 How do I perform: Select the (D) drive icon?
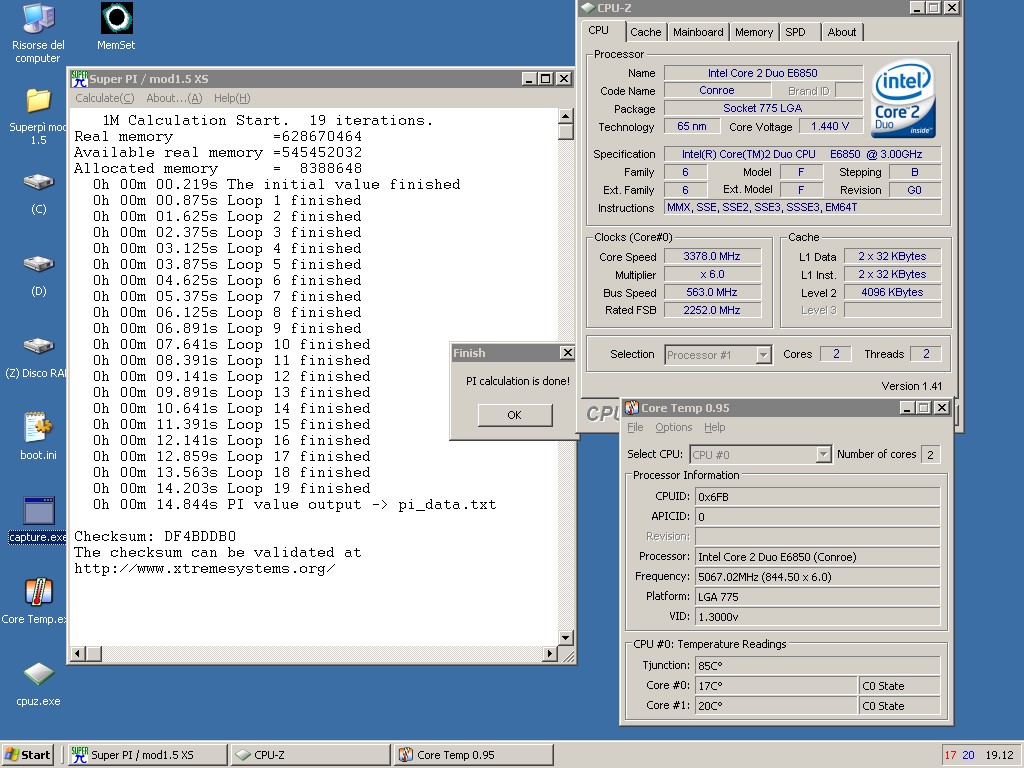coord(39,275)
